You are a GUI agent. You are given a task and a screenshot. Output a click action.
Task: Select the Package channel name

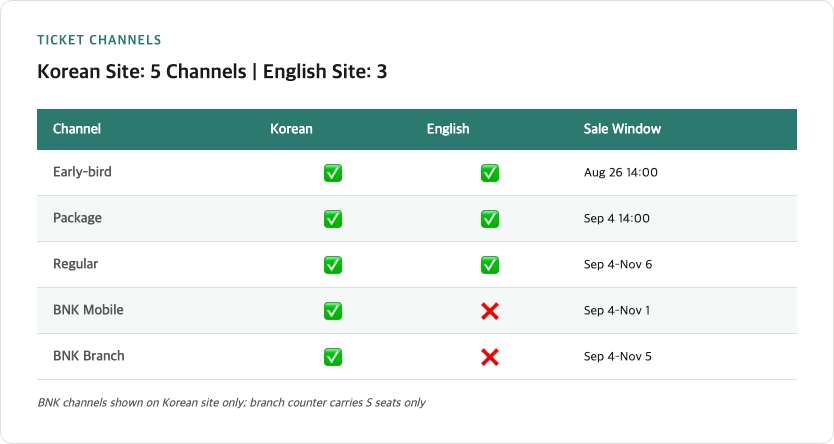(77, 218)
